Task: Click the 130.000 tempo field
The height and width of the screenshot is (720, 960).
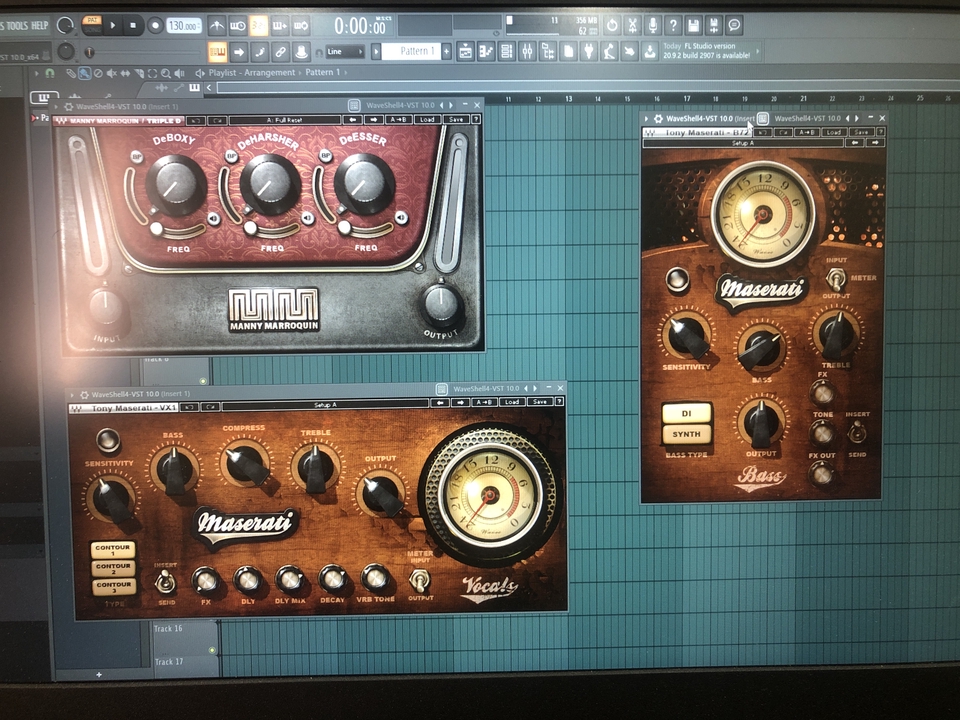Action: point(184,26)
